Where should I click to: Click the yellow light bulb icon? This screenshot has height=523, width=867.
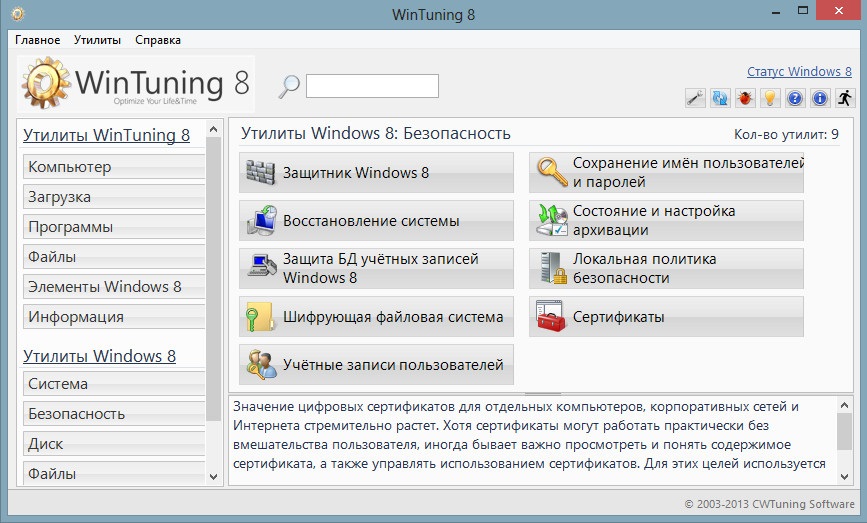click(x=770, y=98)
